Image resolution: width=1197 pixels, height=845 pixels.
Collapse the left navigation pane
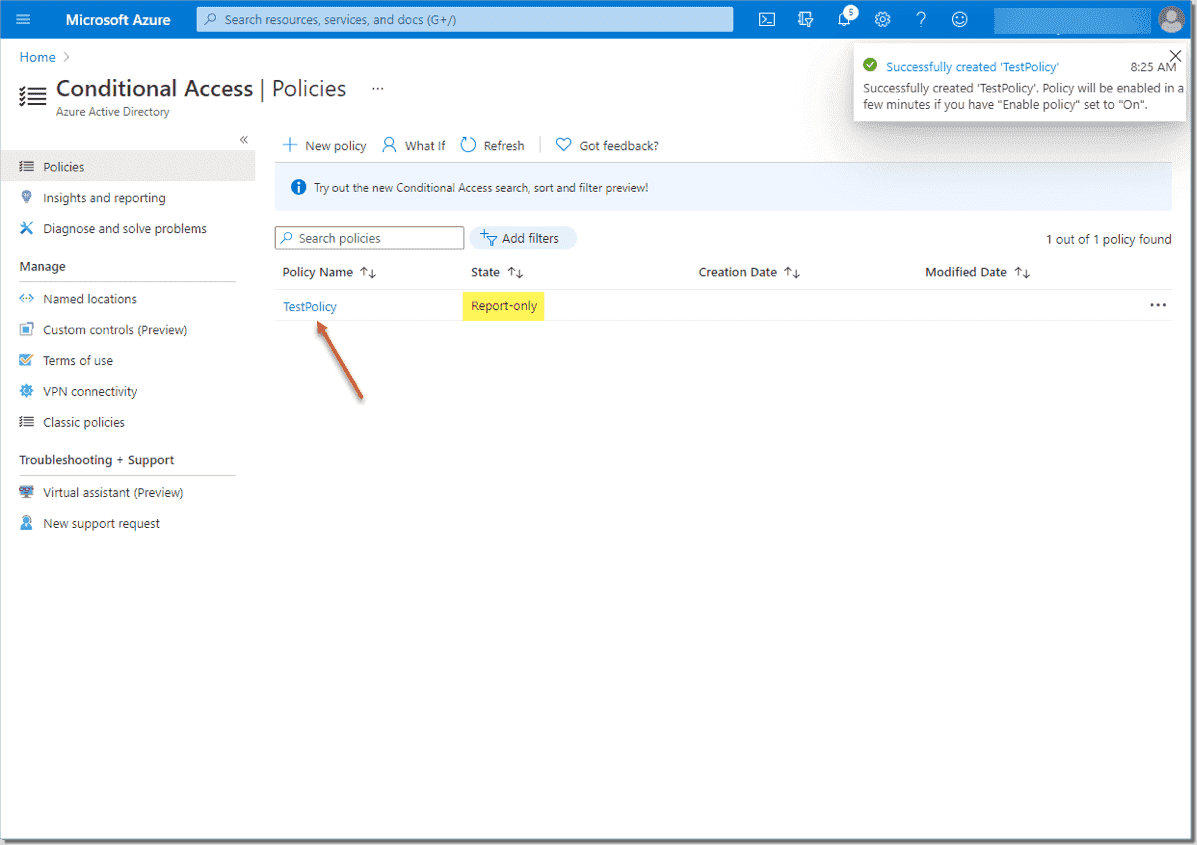pos(243,140)
